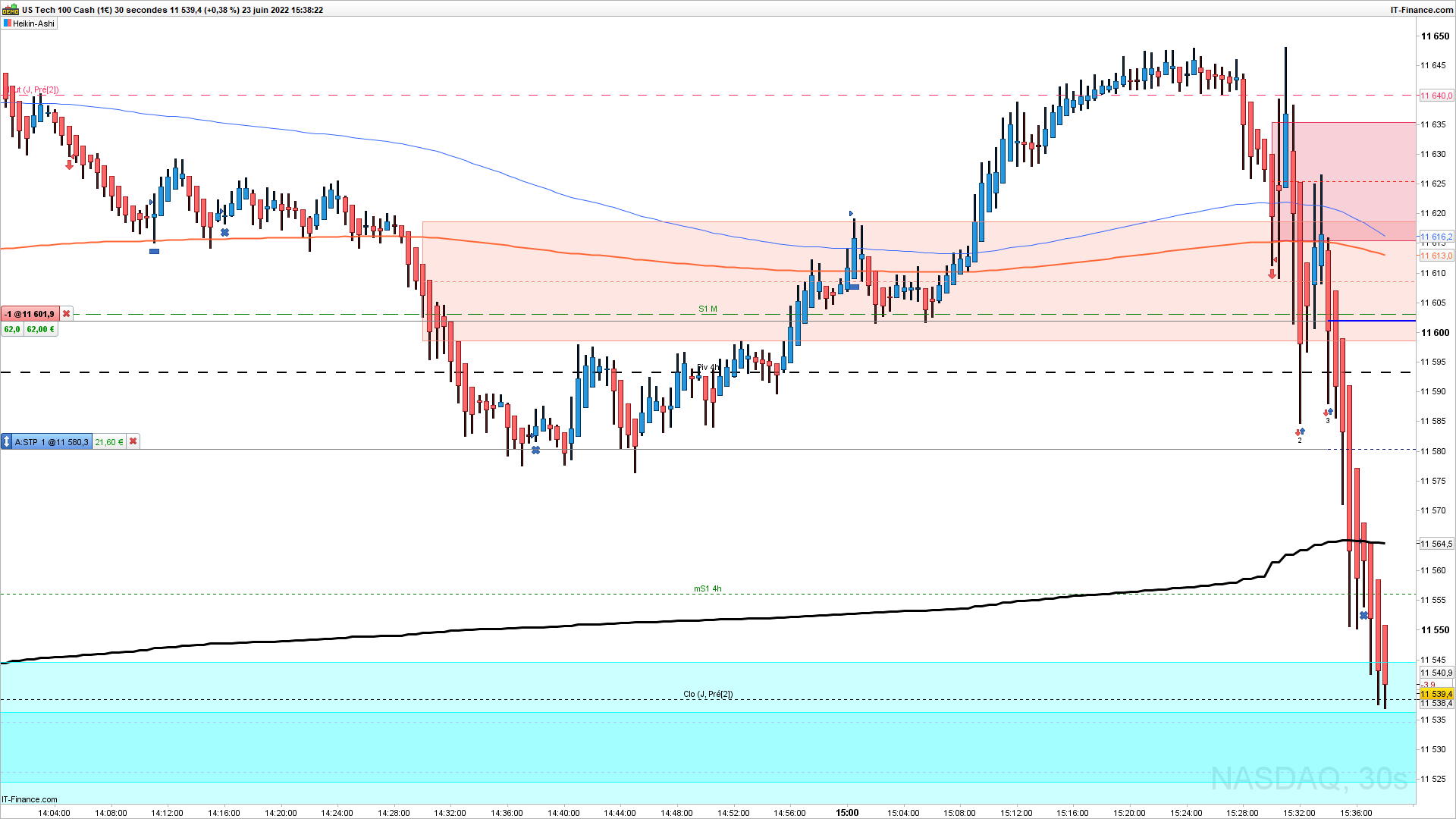The width and height of the screenshot is (1456, 819).
Task: Click the red down arrow near 14:05
Action: pyautogui.click(x=70, y=165)
